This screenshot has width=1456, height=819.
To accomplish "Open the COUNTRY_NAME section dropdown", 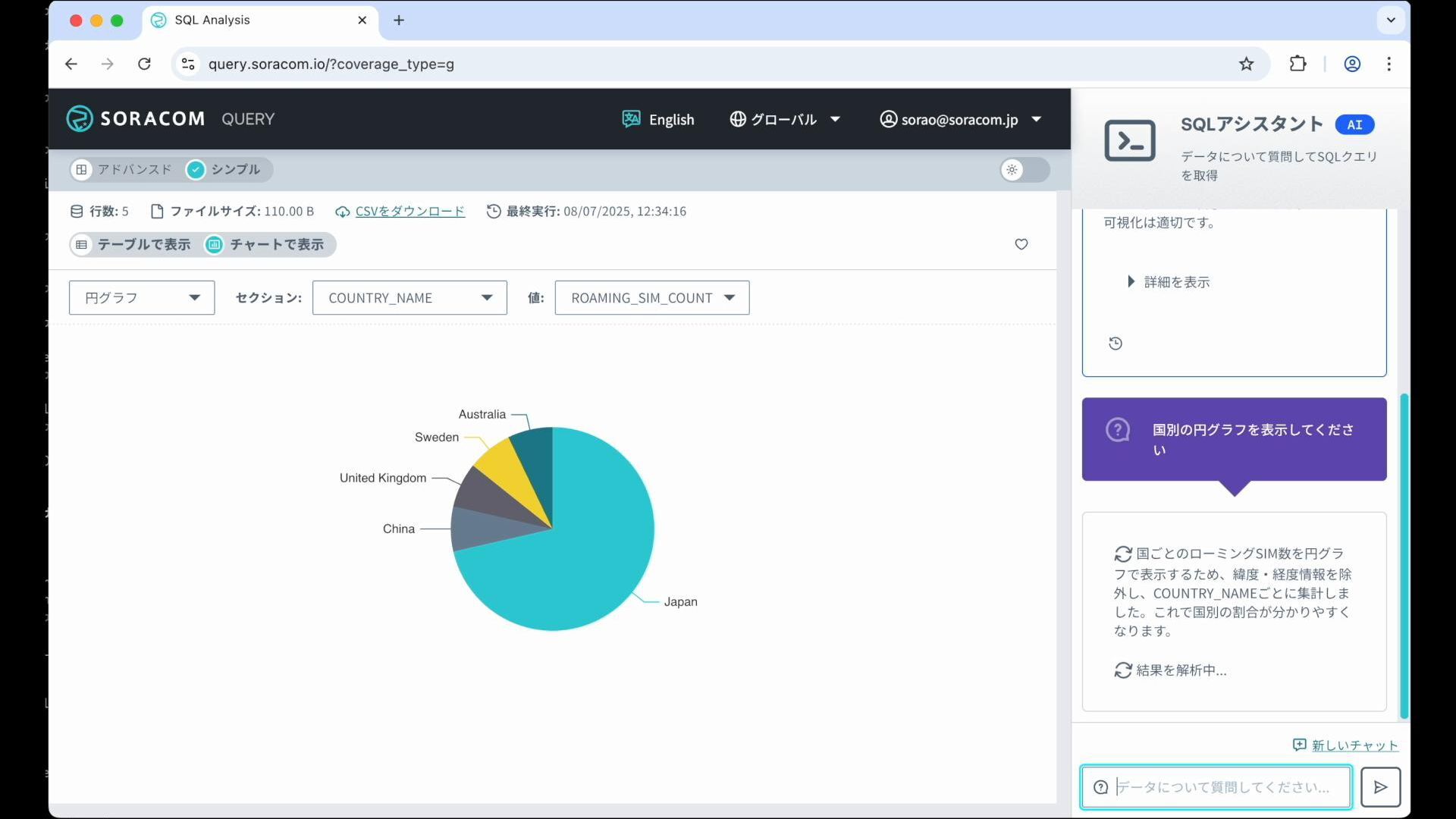I will pos(409,298).
